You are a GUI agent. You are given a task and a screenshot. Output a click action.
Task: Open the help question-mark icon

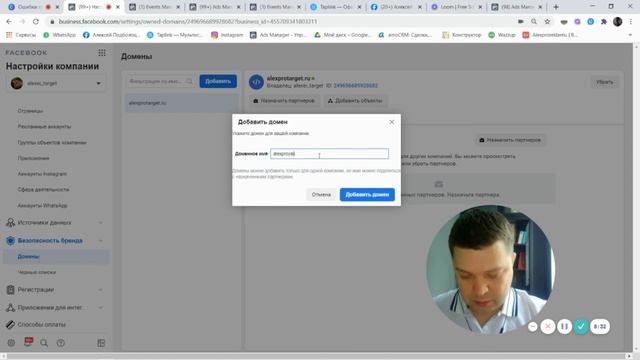[61, 343]
